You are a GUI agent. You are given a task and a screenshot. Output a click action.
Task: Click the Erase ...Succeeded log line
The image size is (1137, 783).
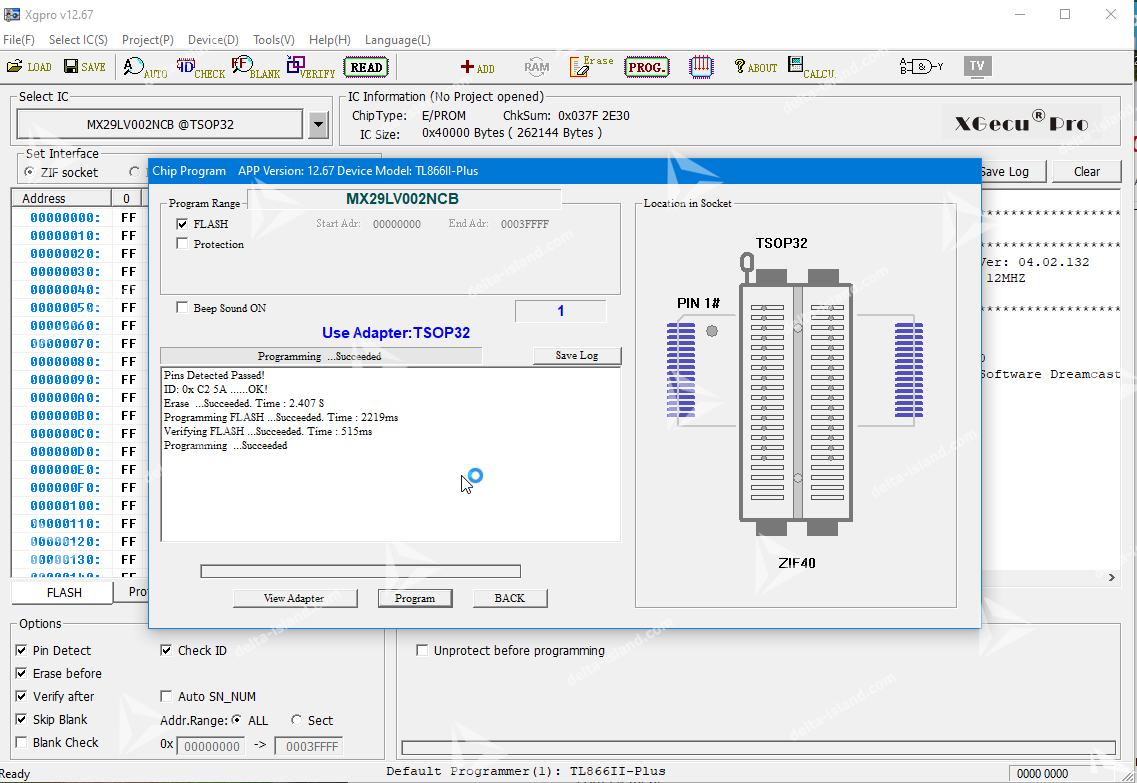[x=244, y=403]
